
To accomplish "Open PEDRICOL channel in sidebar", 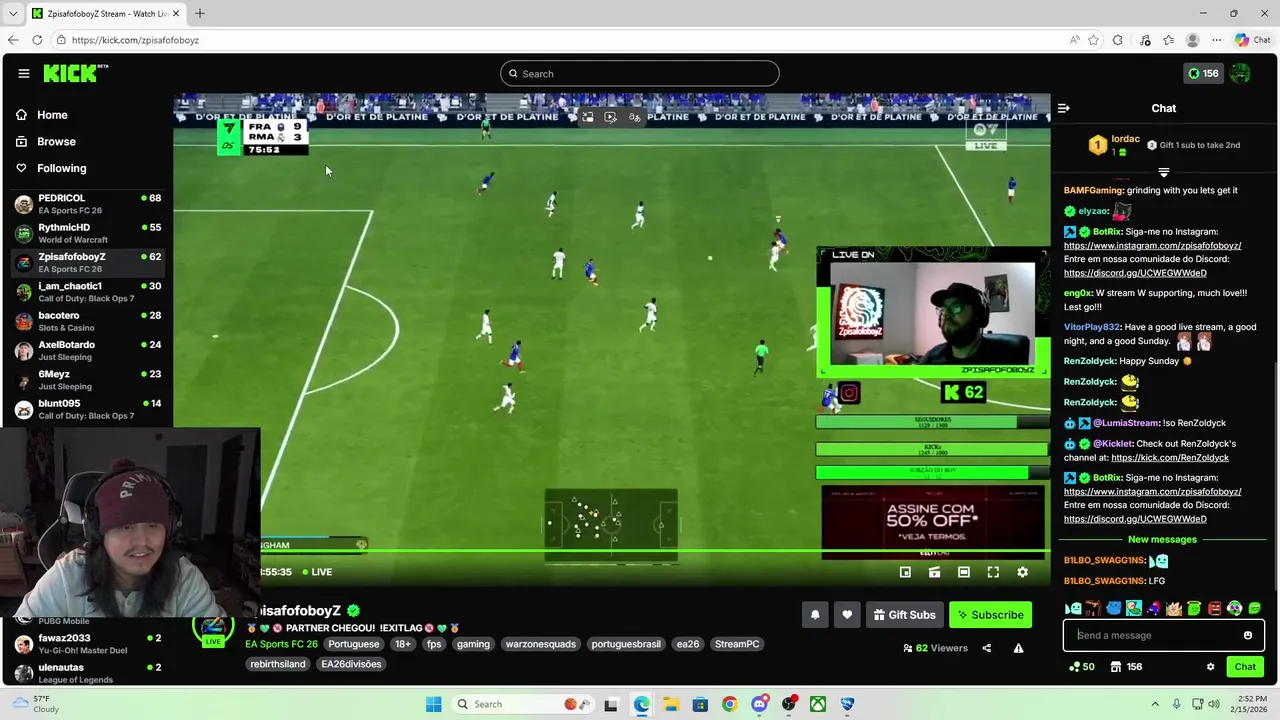I will pos(88,204).
